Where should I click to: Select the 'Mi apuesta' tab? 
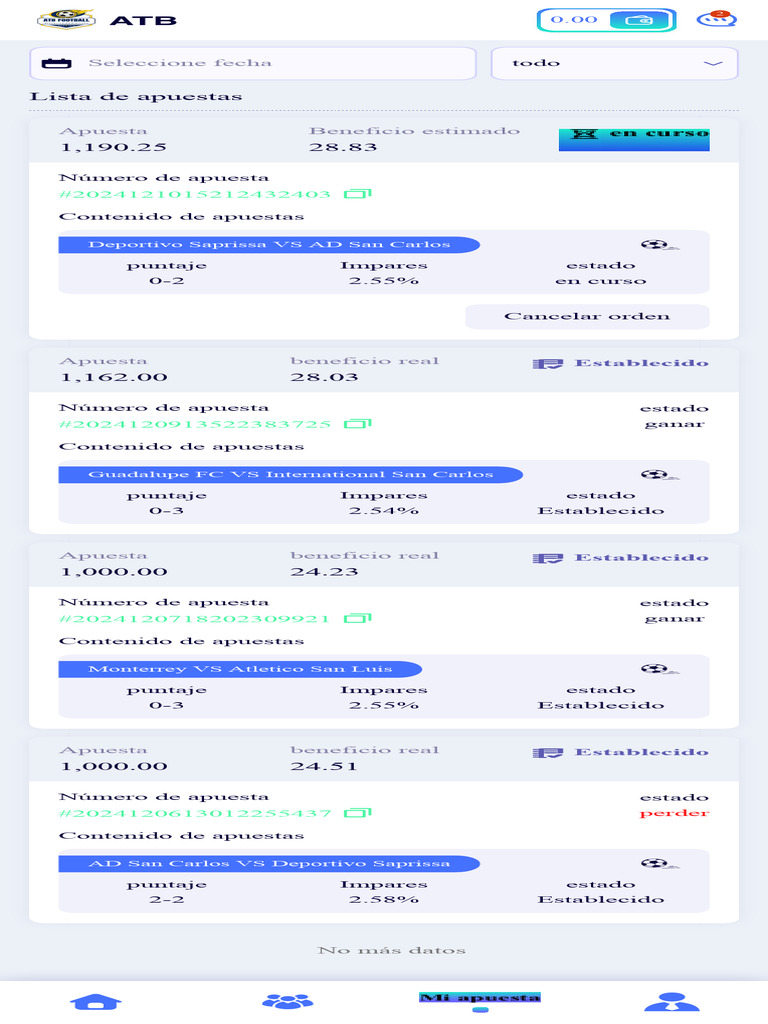pos(480,999)
